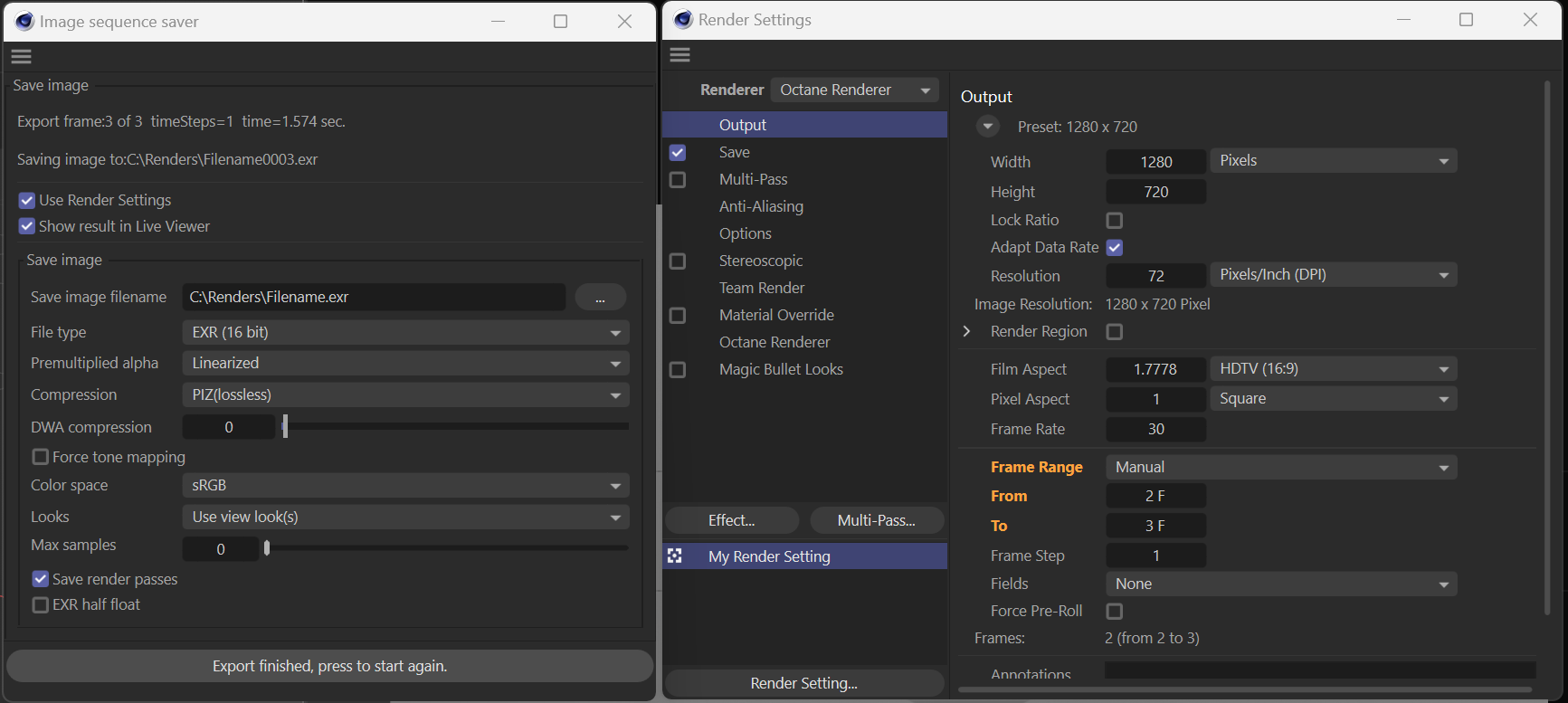Viewport: 1568px width, 703px height.
Task: Open the Renderer dropdown showing Octane Renderer
Action: (x=854, y=90)
